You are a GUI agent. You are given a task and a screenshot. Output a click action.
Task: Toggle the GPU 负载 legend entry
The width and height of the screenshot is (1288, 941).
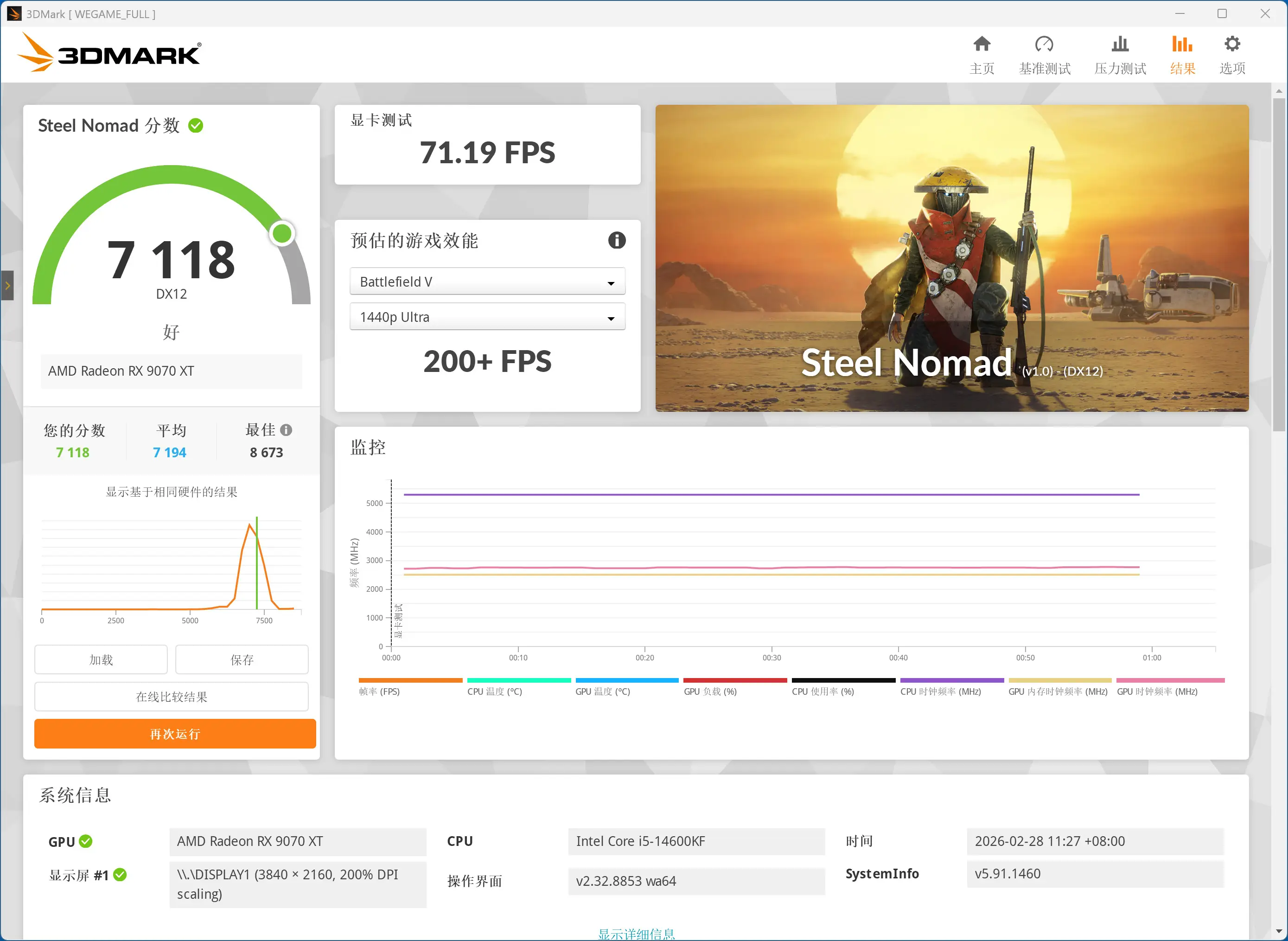[711, 685]
